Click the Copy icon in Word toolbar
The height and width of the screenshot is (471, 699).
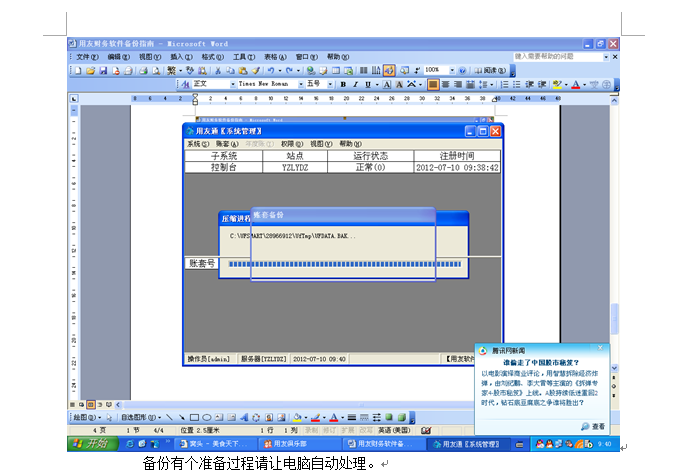230,70
